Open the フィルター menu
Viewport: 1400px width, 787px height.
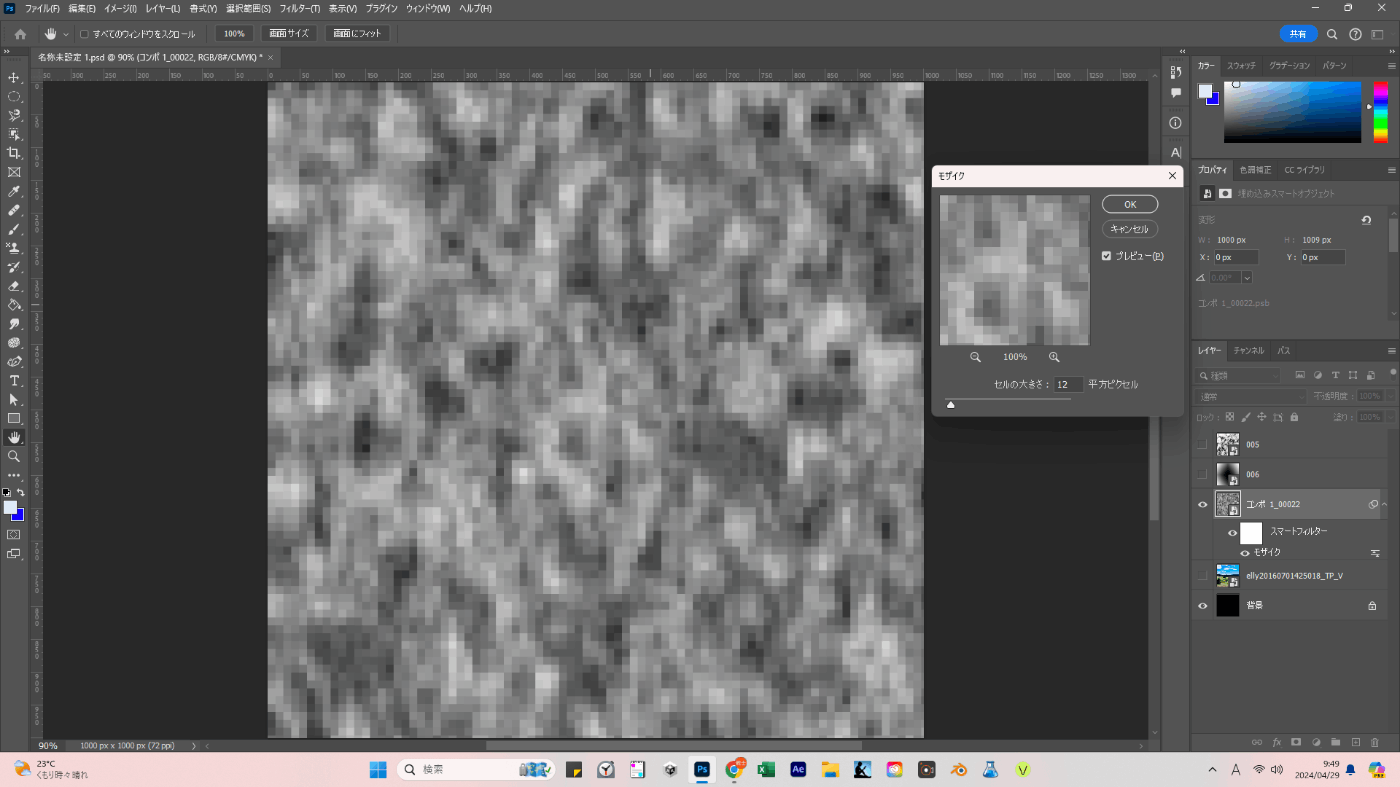[x=300, y=8]
